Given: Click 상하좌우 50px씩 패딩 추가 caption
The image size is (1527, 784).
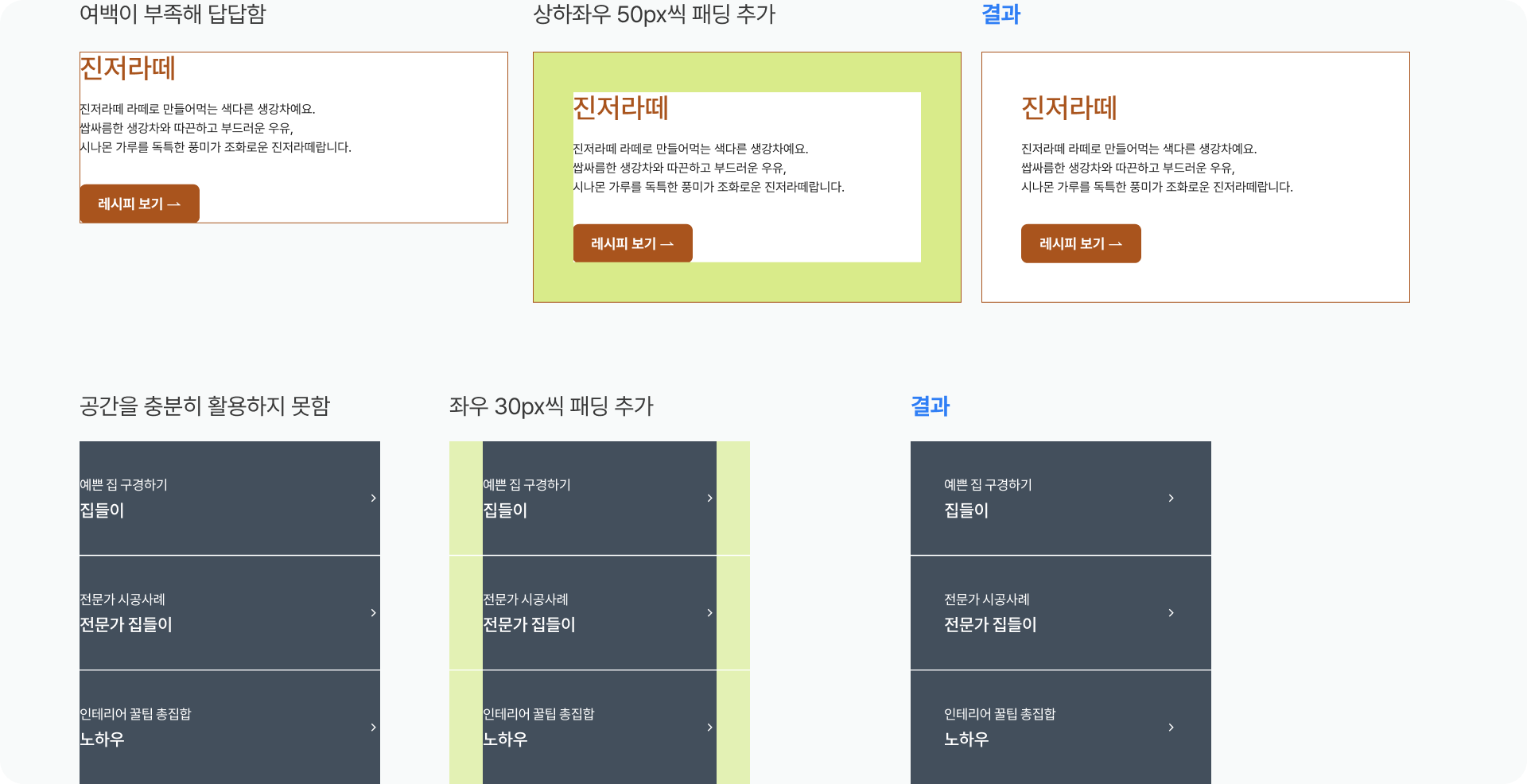Looking at the screenshot, I should pyautogui.click(x=654, y=14).
